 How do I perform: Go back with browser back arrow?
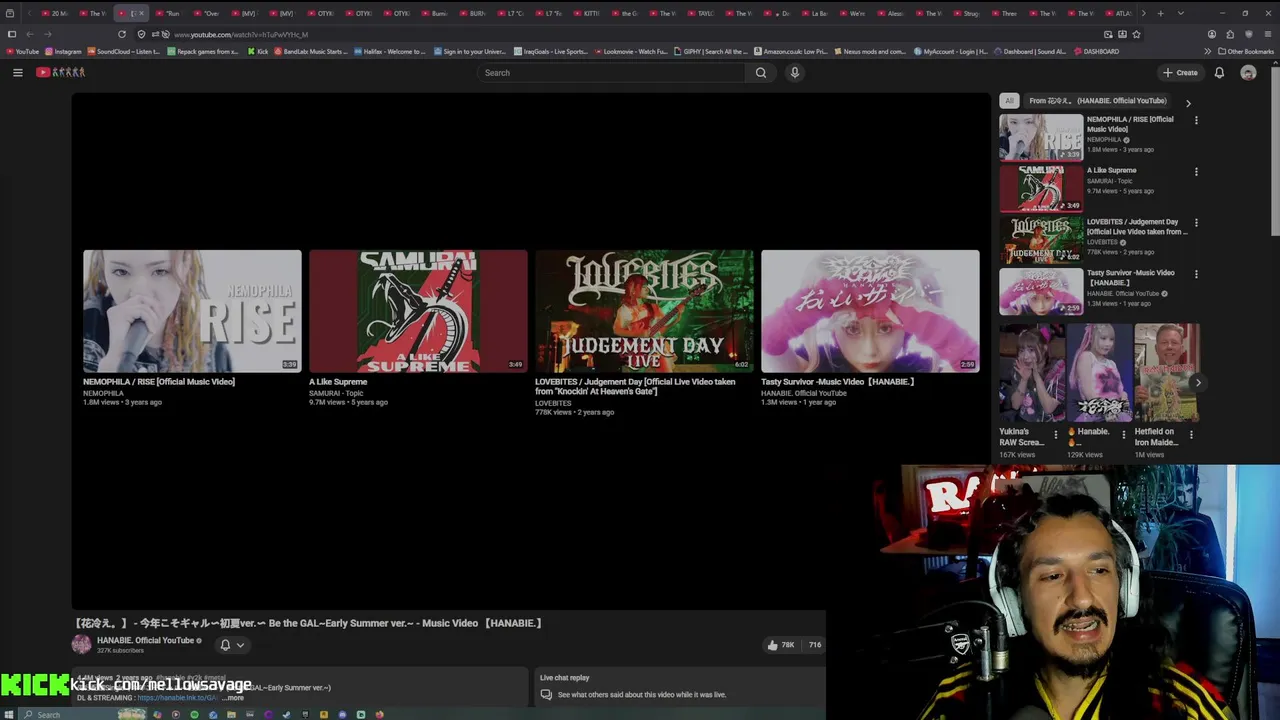29,34
